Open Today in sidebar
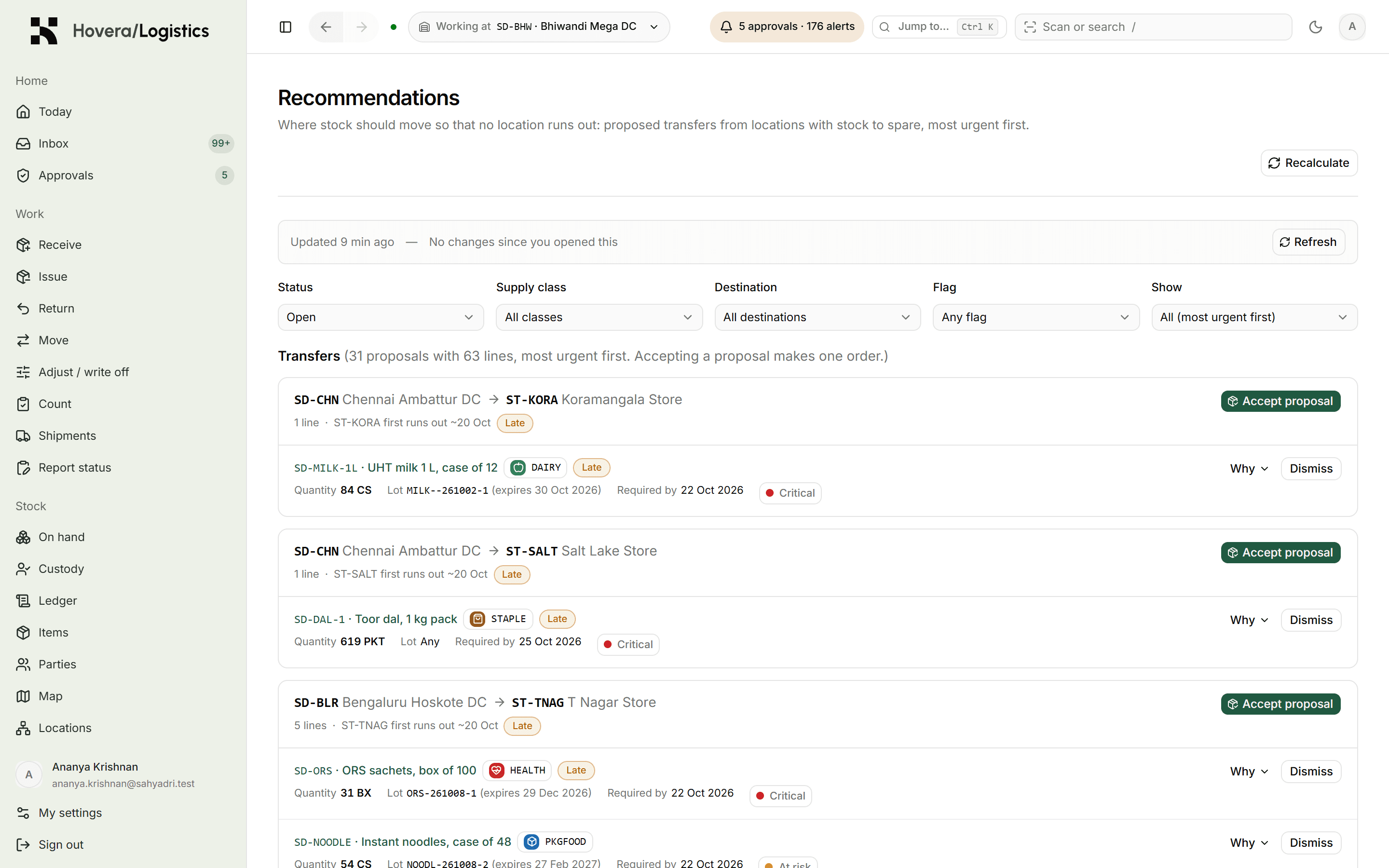Viewport: 1389px width, 868px height. coord(123,111)
